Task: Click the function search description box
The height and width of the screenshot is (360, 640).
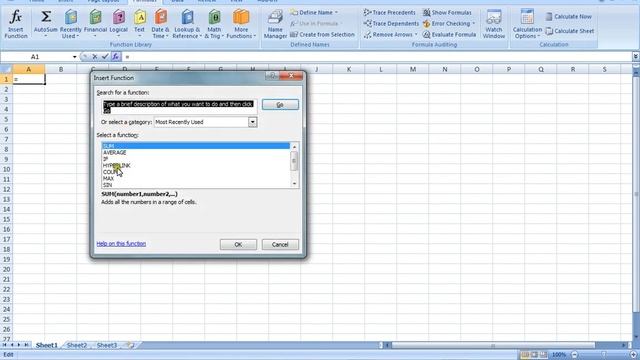Action: 179,107
